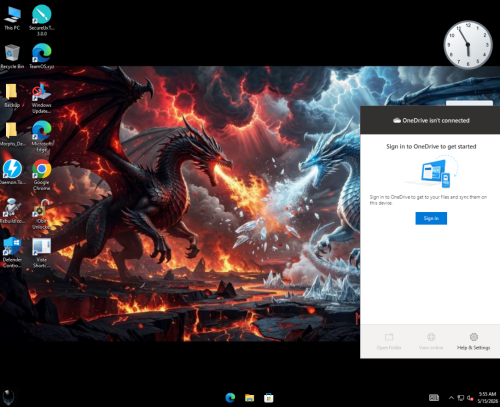Click the analog clock desktop gadget
Viewport: 500px width, 407px height.
468,45
